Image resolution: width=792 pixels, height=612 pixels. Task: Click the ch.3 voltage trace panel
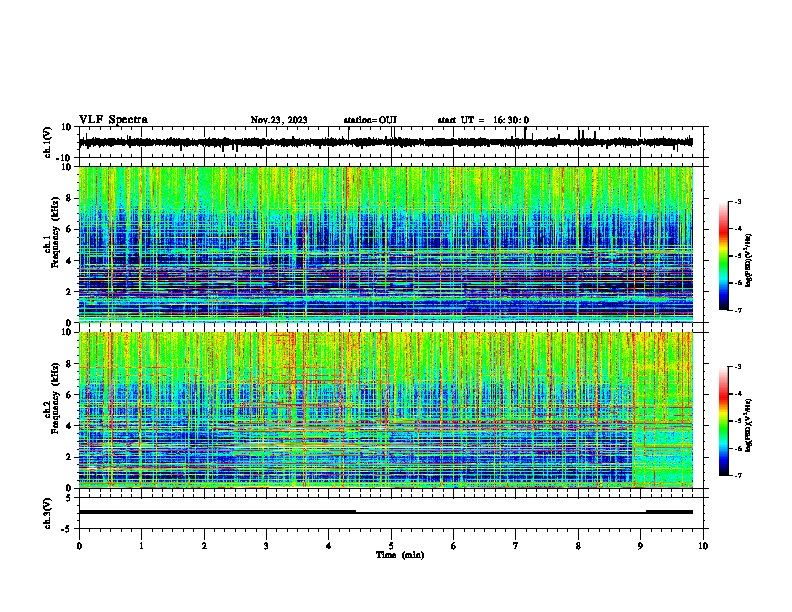(390, 513)
